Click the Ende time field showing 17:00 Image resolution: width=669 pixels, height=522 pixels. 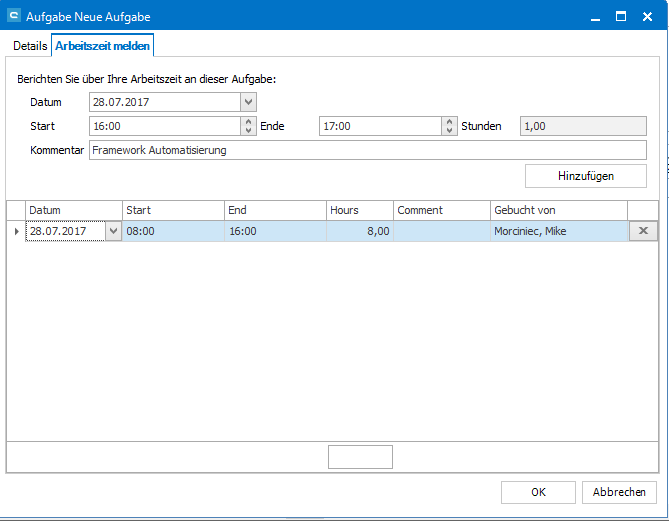380,126
